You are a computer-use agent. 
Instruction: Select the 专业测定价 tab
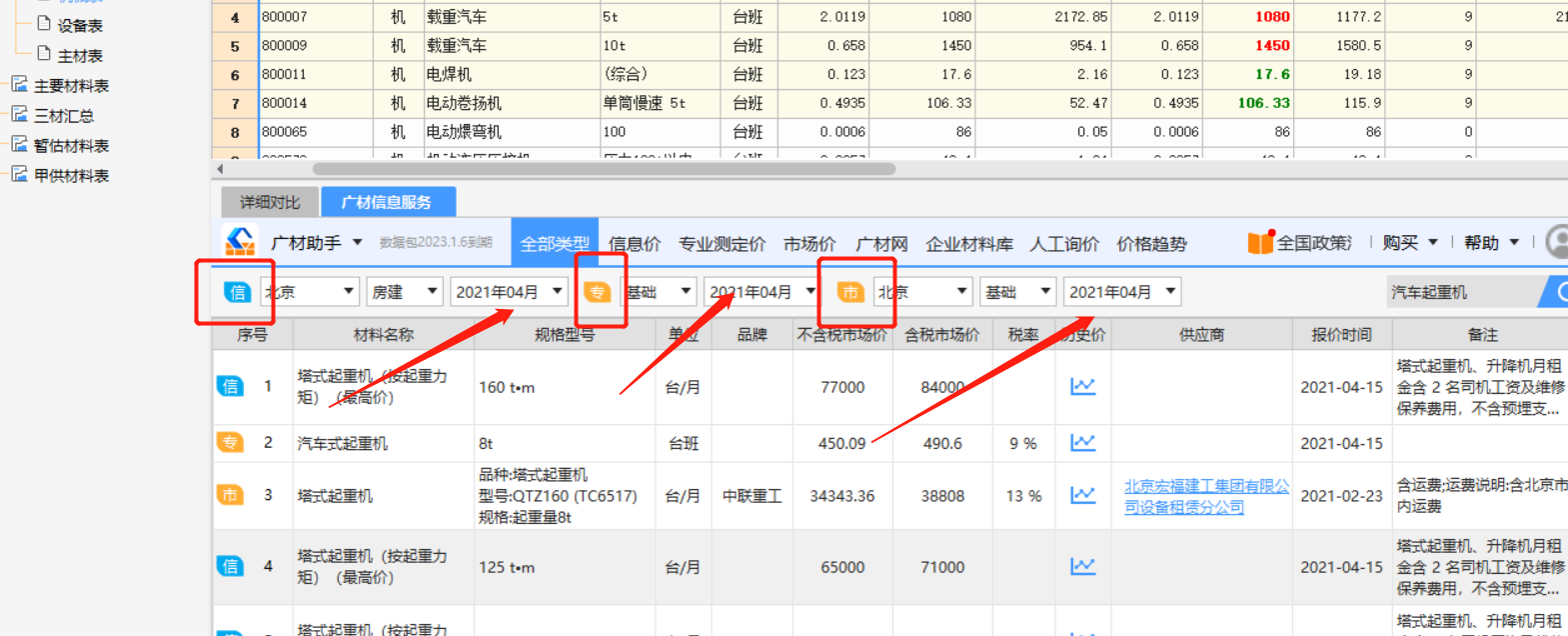click(x=722, y=244)
